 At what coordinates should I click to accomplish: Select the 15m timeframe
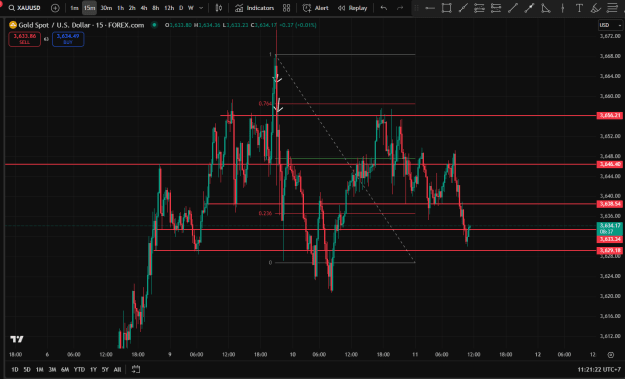89,8
